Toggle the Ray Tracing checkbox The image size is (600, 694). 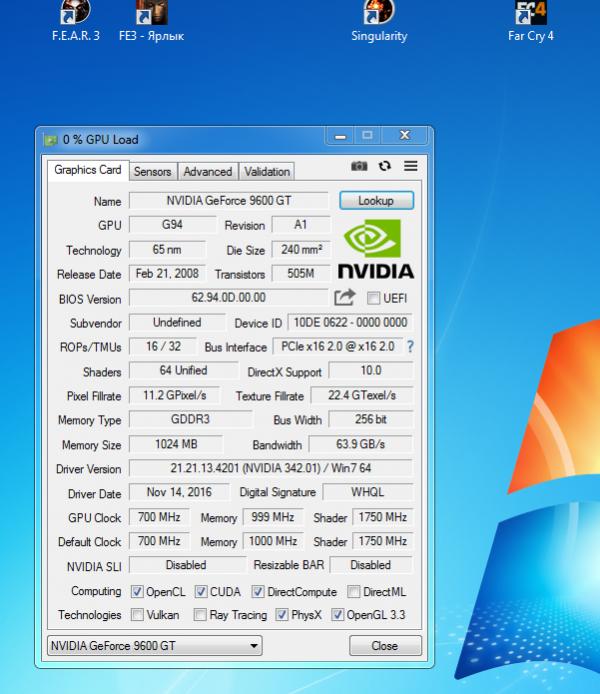200,615
